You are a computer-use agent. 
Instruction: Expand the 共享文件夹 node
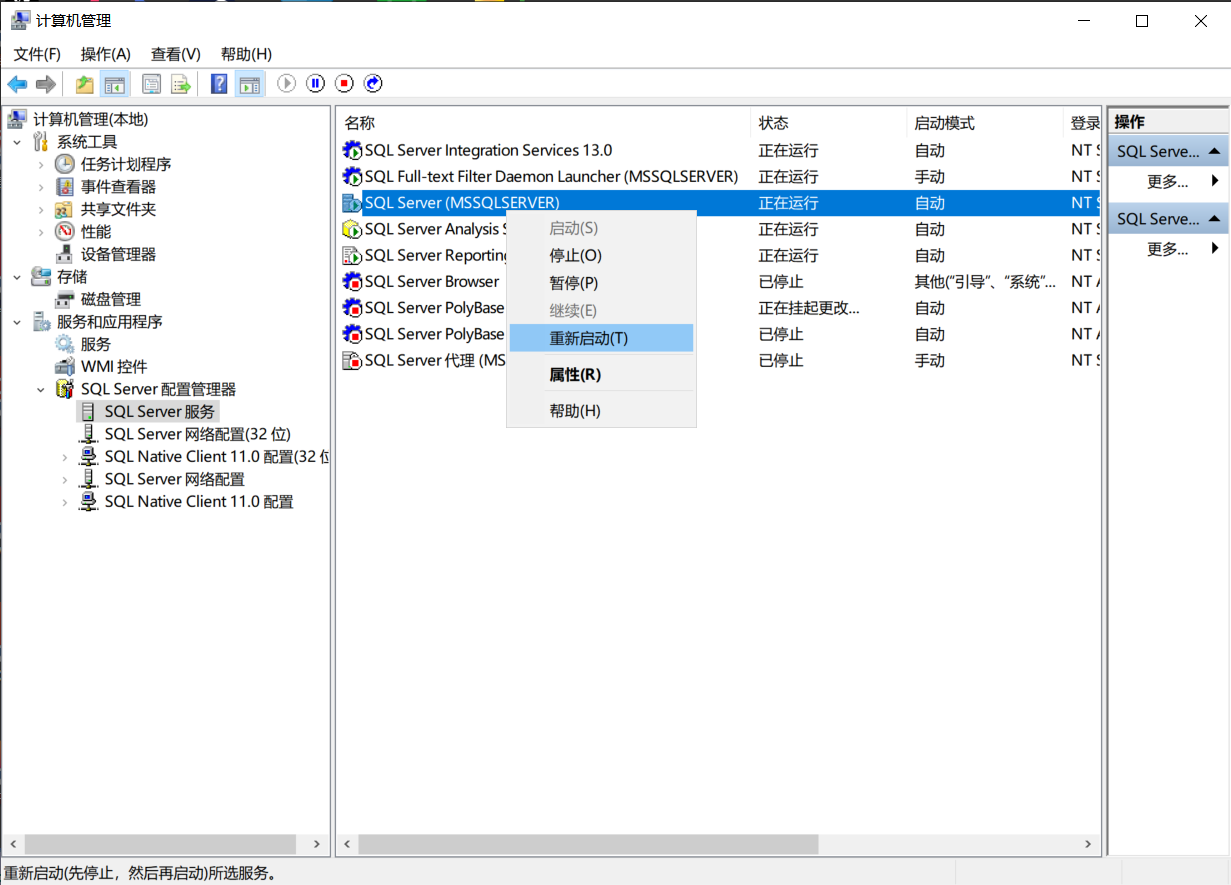click(41, 209)
